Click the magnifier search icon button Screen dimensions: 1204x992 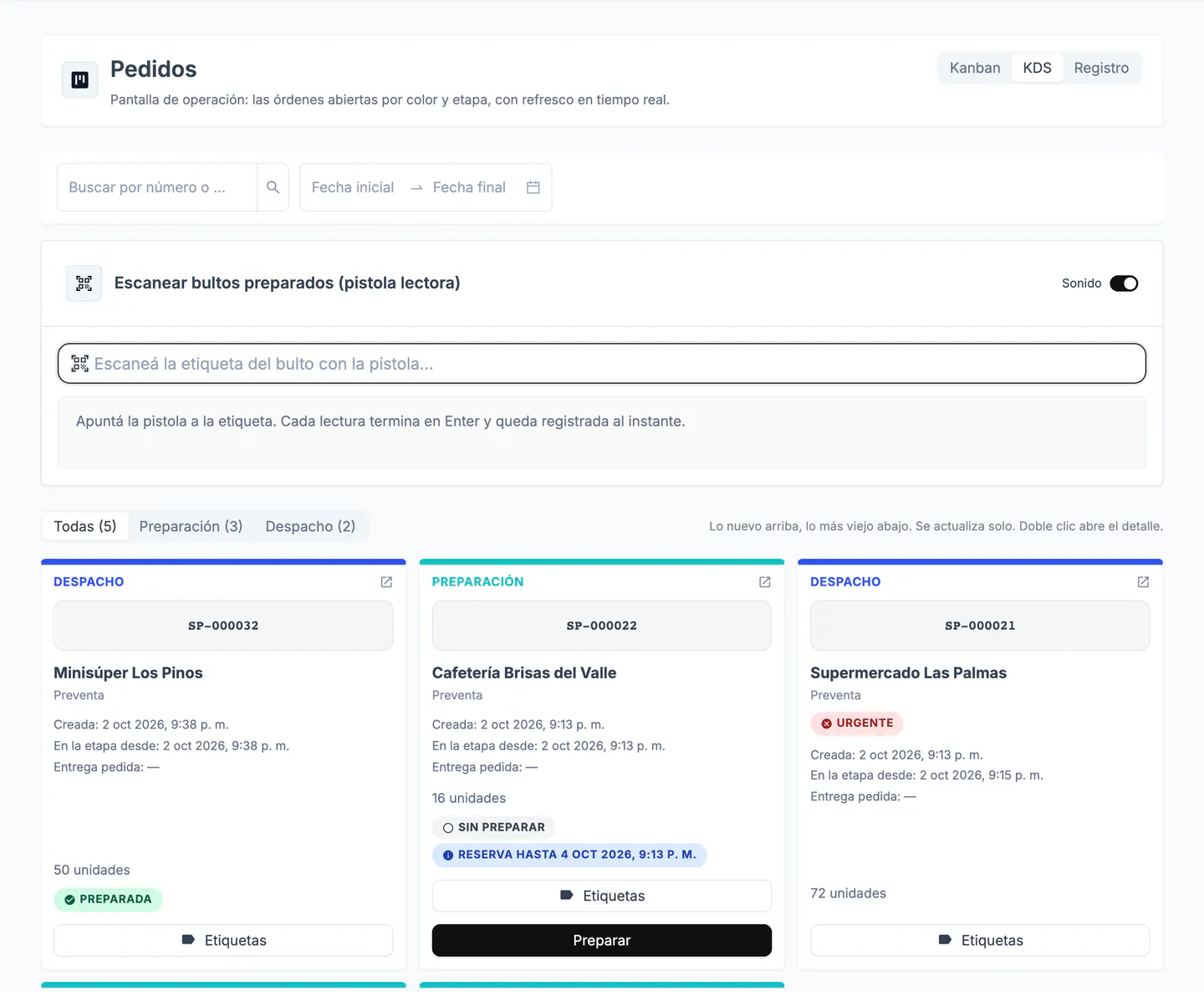(x=273, y=187)
